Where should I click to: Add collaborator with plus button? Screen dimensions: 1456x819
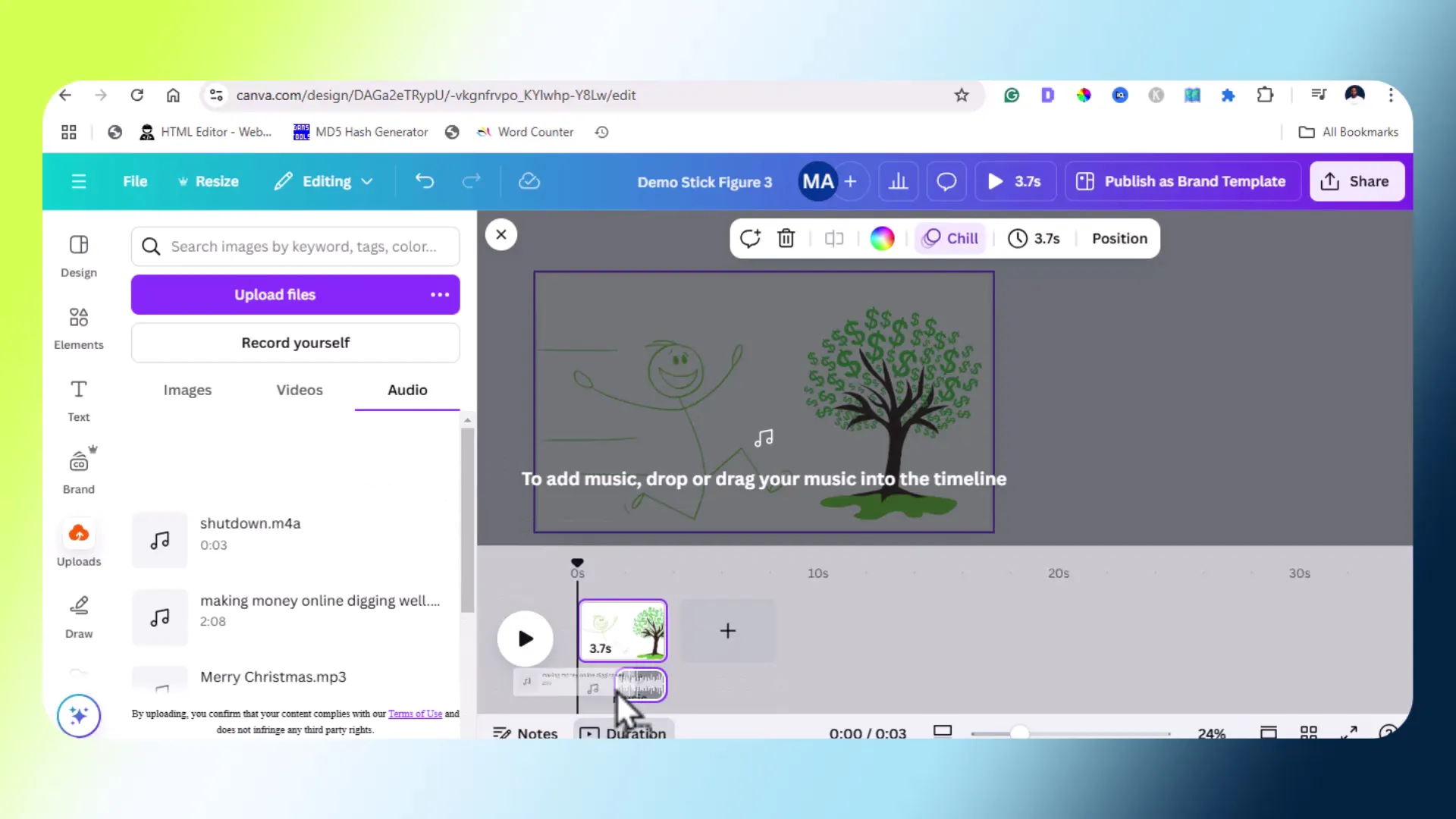click(x=851, y=181)
